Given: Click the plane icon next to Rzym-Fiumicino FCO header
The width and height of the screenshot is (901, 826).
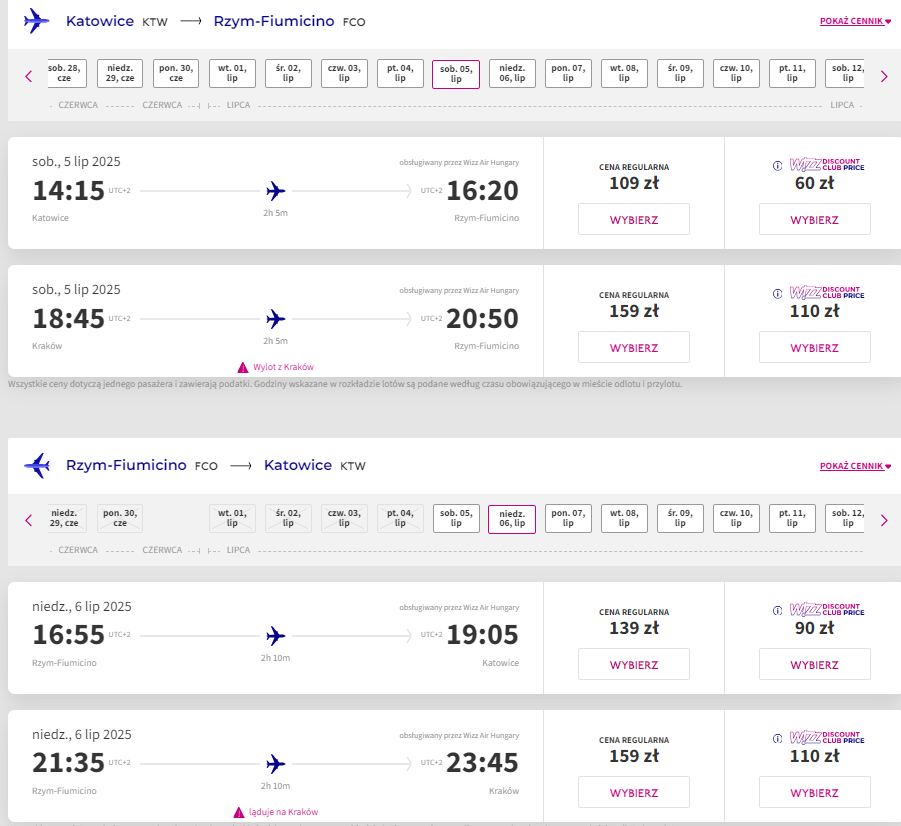Looking at the screenshot, I should (36, 465).
